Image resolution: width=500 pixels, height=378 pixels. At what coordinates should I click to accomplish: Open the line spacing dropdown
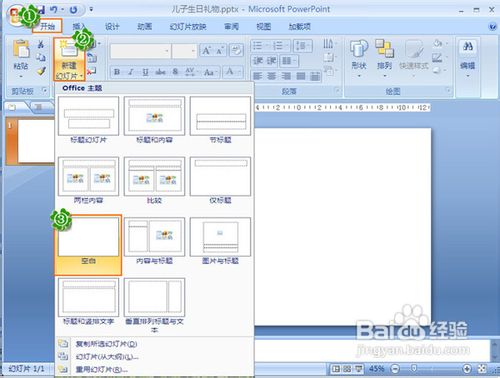click(x=303, y=45)
